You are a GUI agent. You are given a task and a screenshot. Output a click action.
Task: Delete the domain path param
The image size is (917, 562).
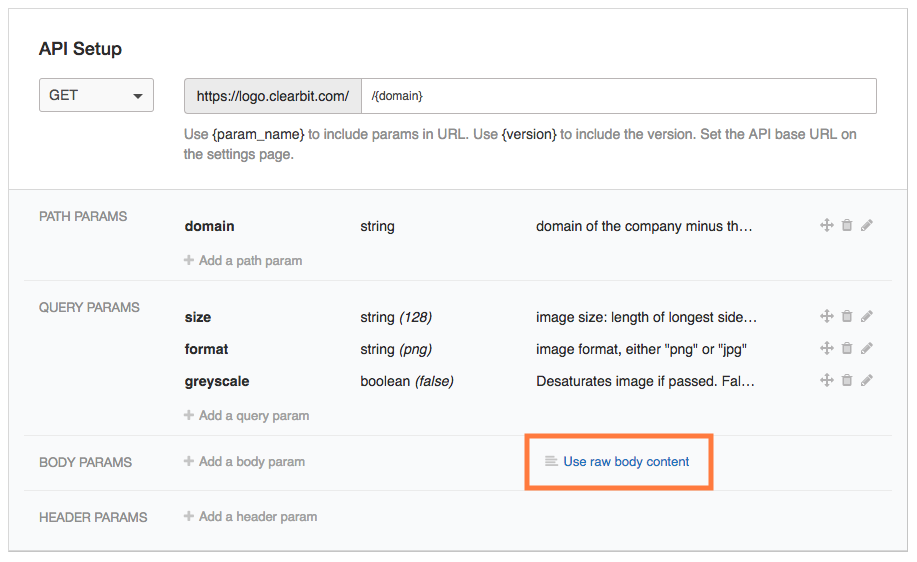(847, 226)
